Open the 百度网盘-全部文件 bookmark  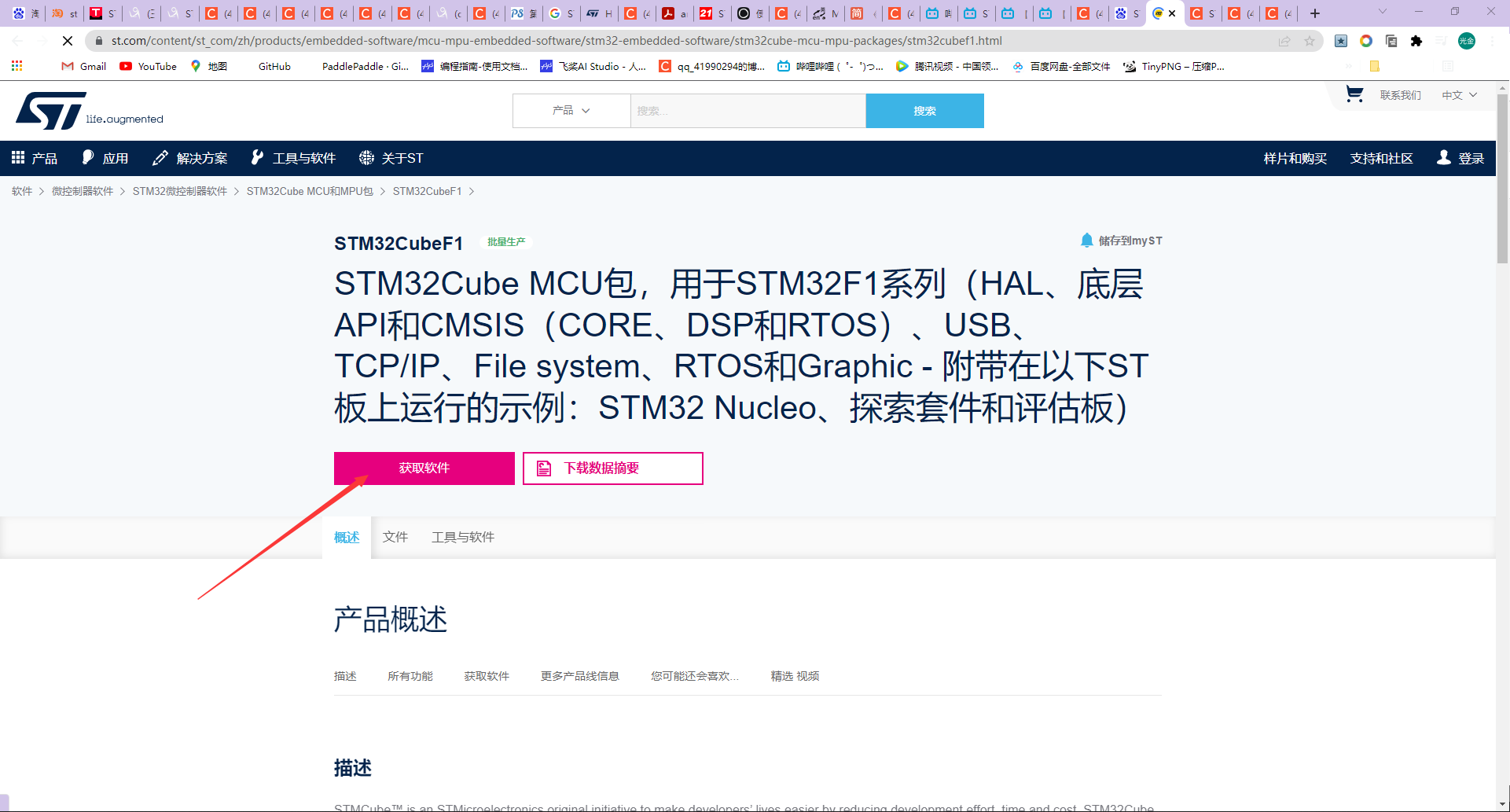coord(1061,66)
